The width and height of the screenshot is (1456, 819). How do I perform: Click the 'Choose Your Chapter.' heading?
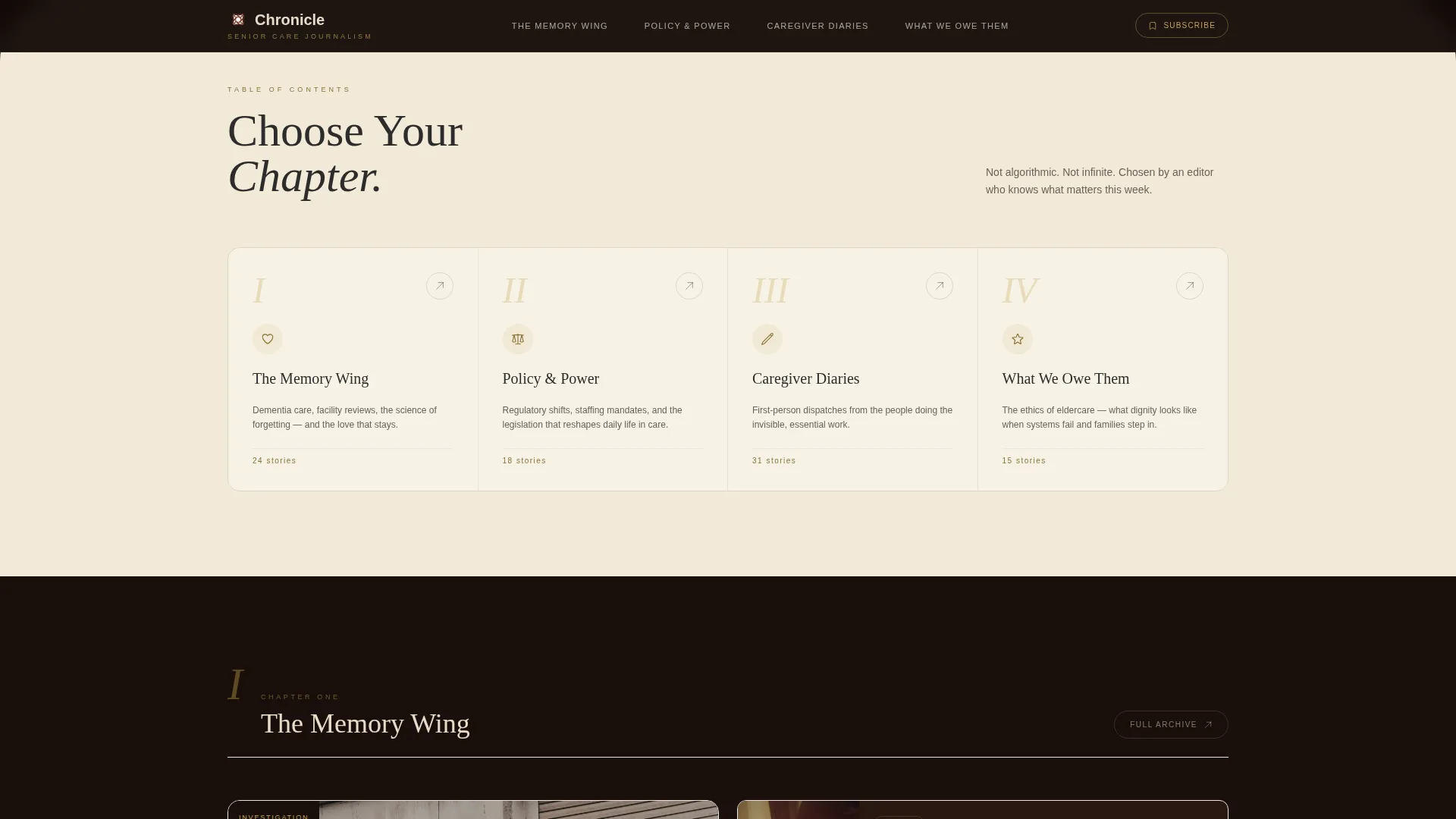tap(345, 154)
